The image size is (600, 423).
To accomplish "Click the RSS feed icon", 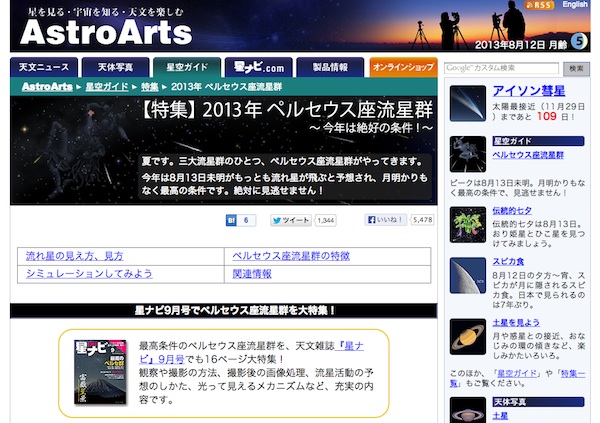I will (x=539, y=7).
